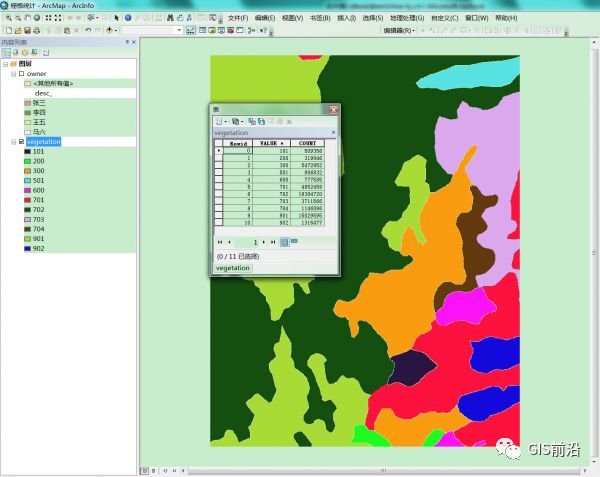The height and width of the screenshot is (477, 600).
Task: Select row 5 selector box in table
Action: coord(218,187)
